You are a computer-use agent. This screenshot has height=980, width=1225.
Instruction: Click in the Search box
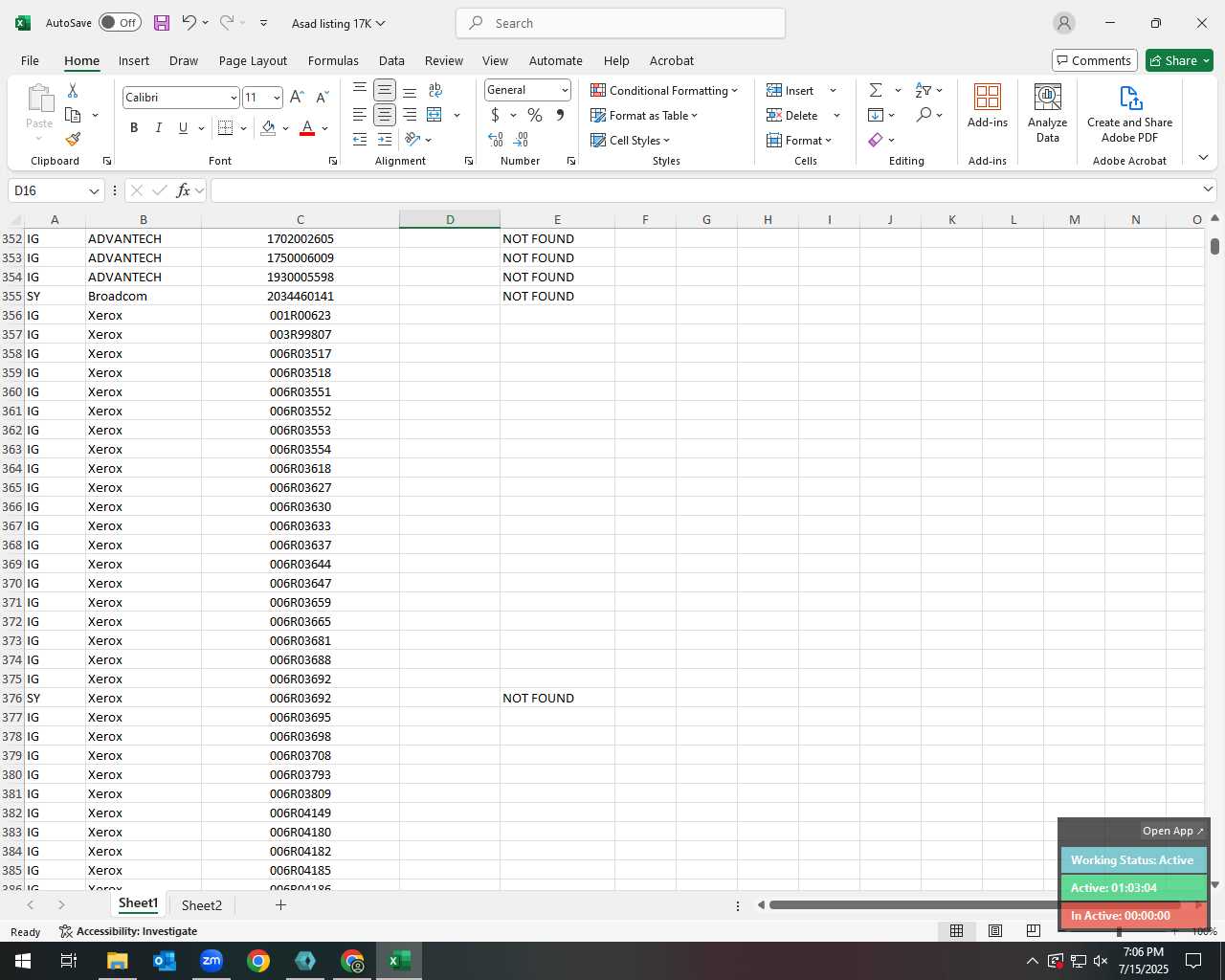[x=620, y=23]
